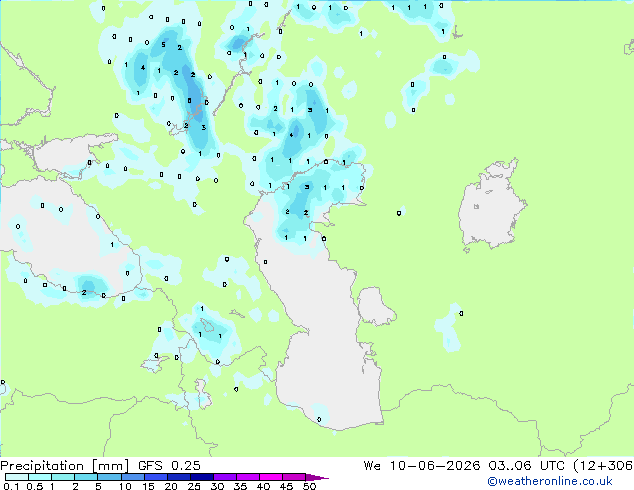Viewport: 634px width, 490px height.
Task: Select the 0.5 mm legend color box
Action: 40,477
